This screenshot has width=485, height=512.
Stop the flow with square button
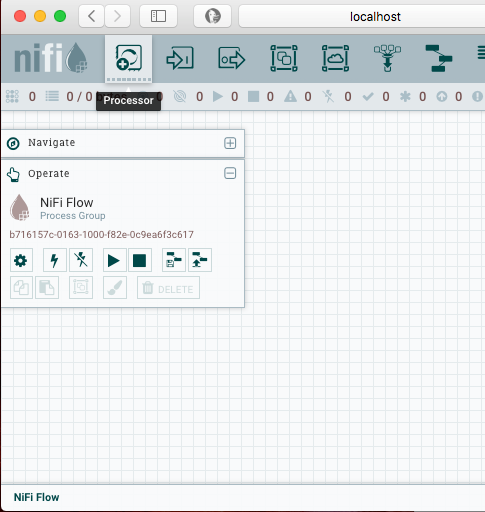tap(140, 260)
